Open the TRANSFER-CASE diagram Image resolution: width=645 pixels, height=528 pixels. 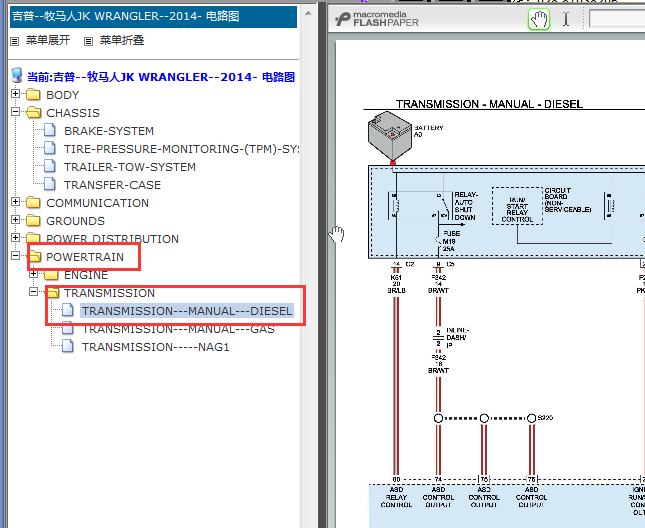click(112, 185)
